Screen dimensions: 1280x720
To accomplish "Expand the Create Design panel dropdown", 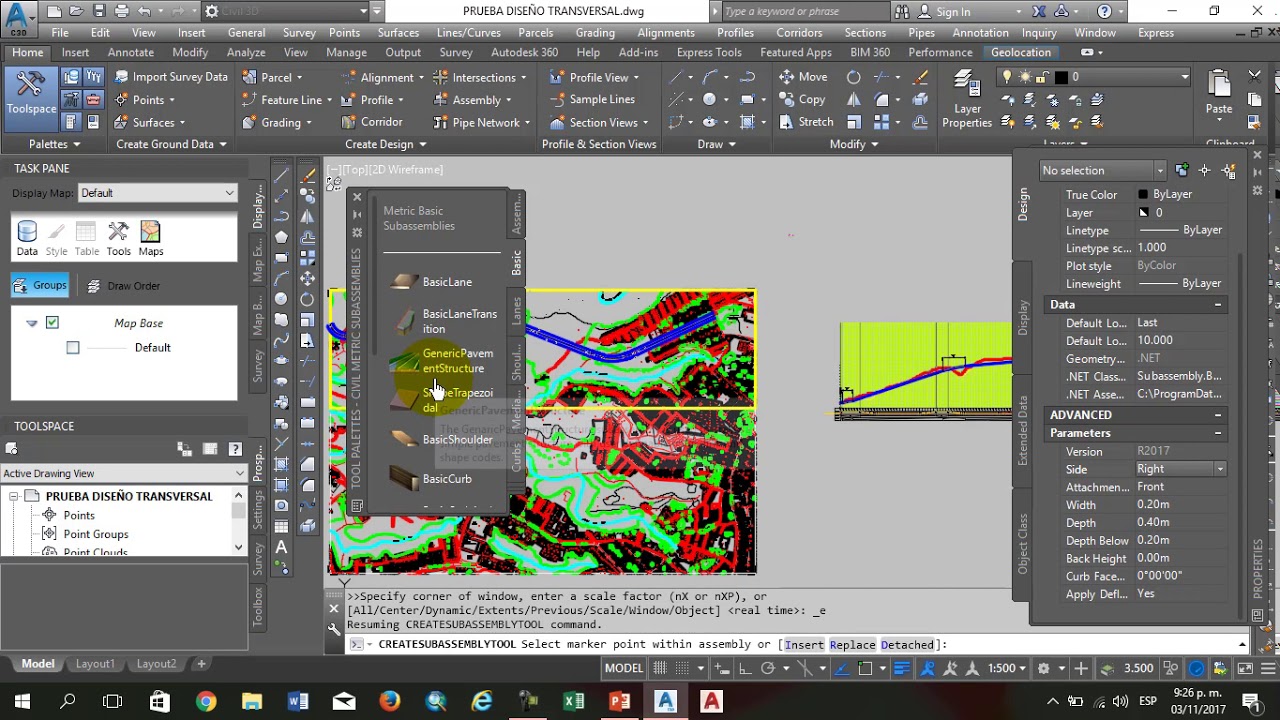I will (x=386, y=144).
